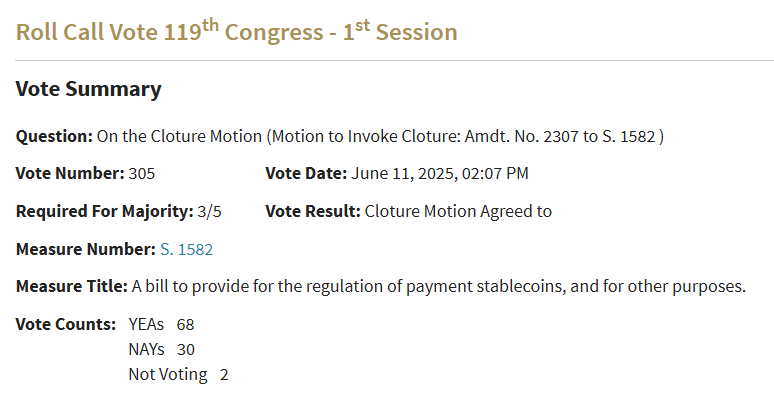Click the Roll Call Vote 119th Congress heading
Viewport: 774px width, 398px height.
point(237,31)
